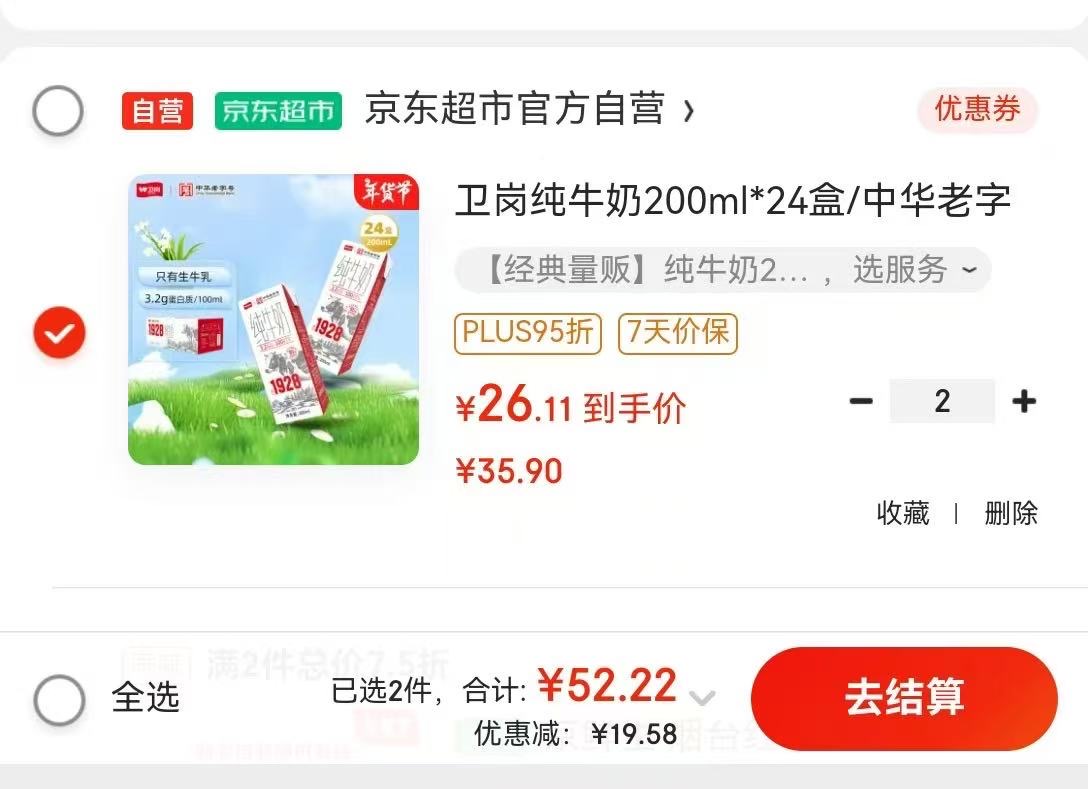Click the green 京东超市 badge
1088x789 pixels.
click(278, 111)
